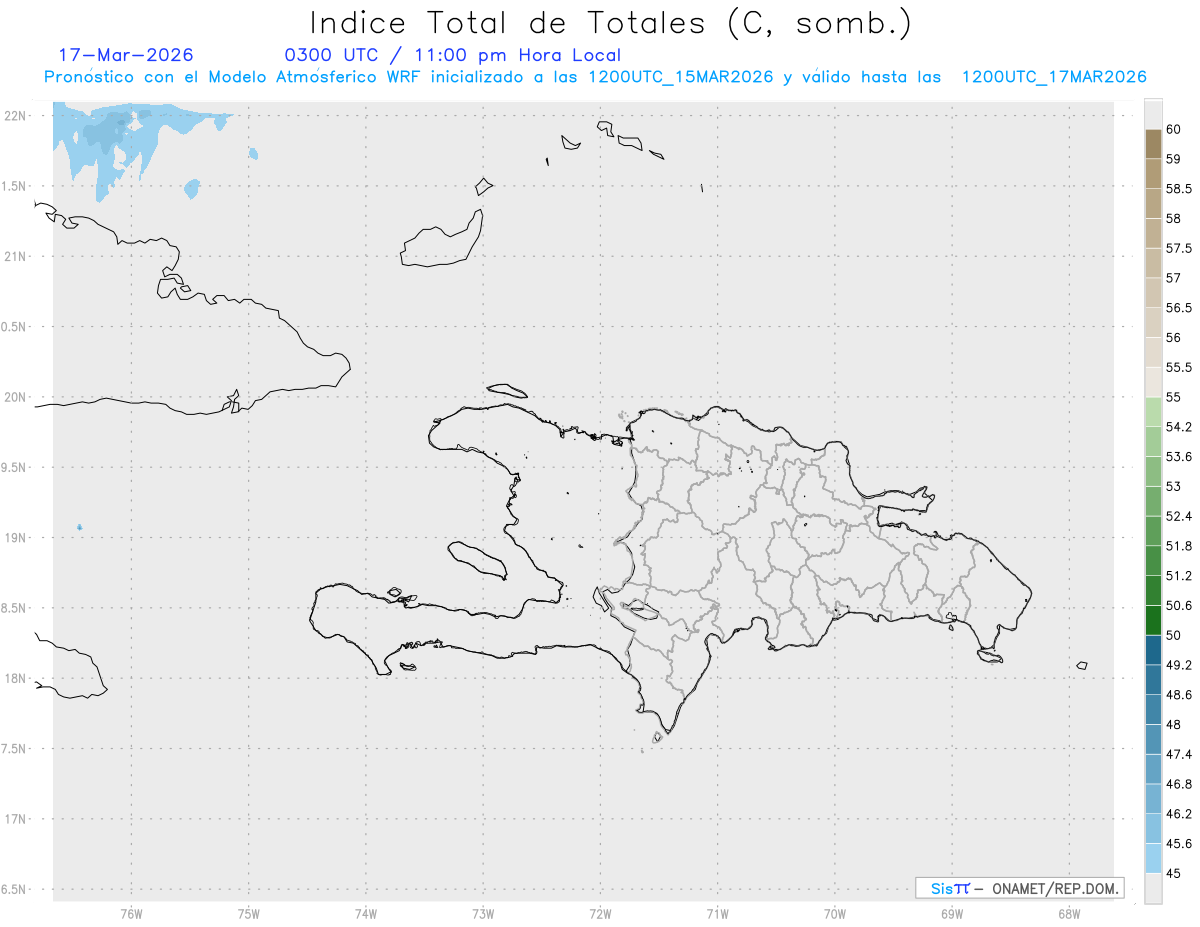Click the "72W" longitude label
Viewport: 1200px width, 927px height.
coord(600,912)
